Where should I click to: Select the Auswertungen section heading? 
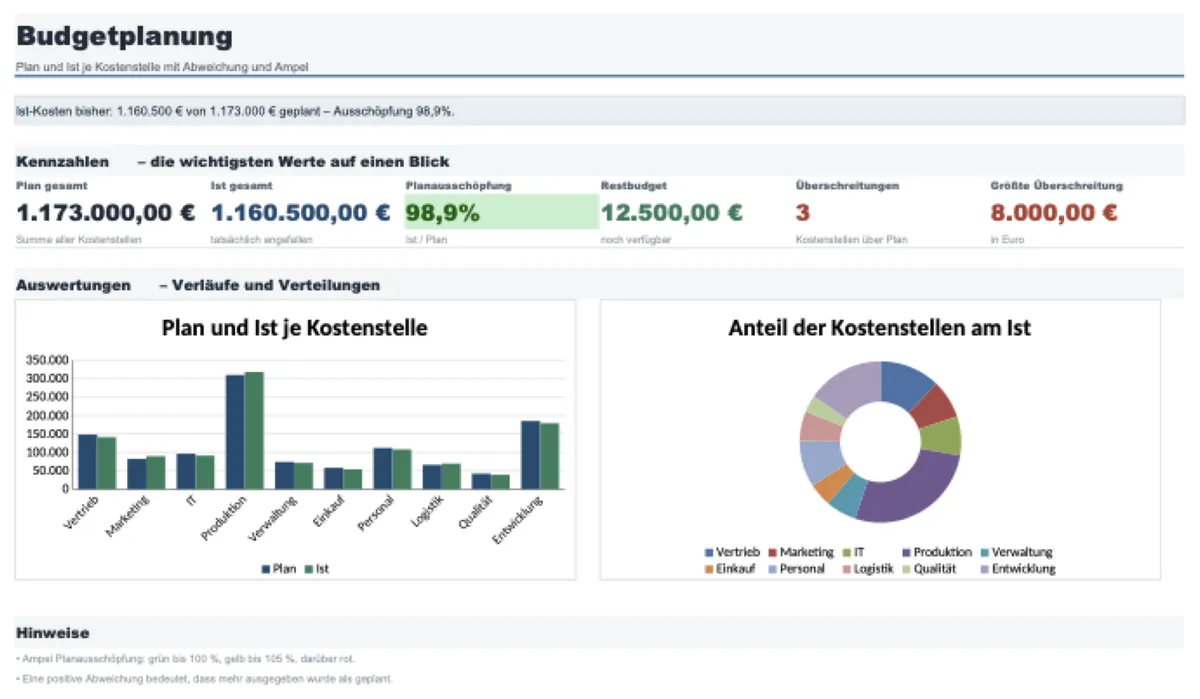tap(73, 285)
